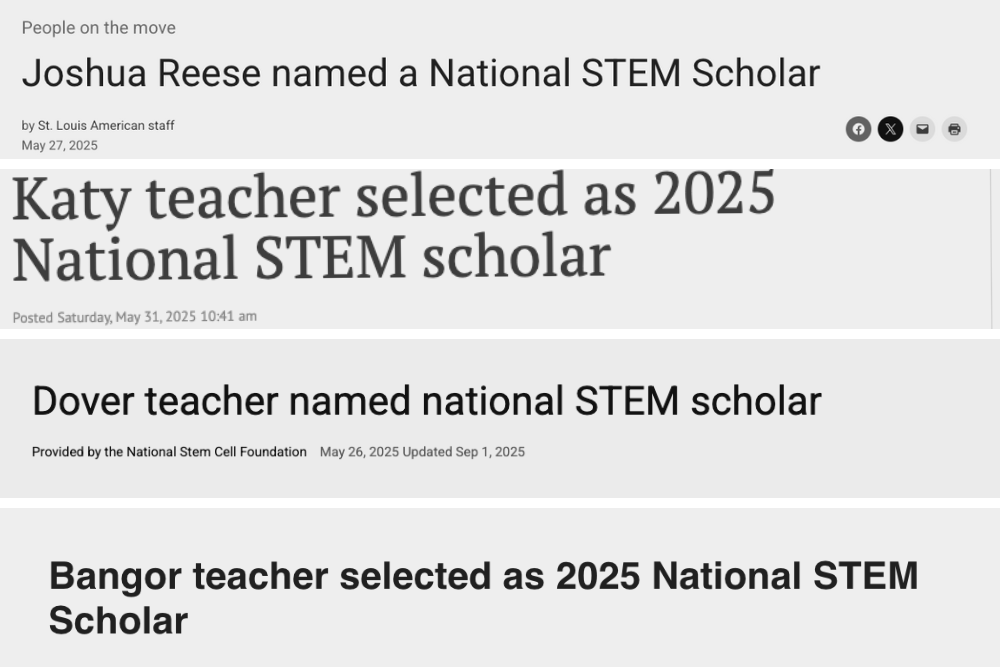Open the Katy teacher selected headline
This screenshot has height=667, width=1000.
pyautogui.click(x=393, y=226)
